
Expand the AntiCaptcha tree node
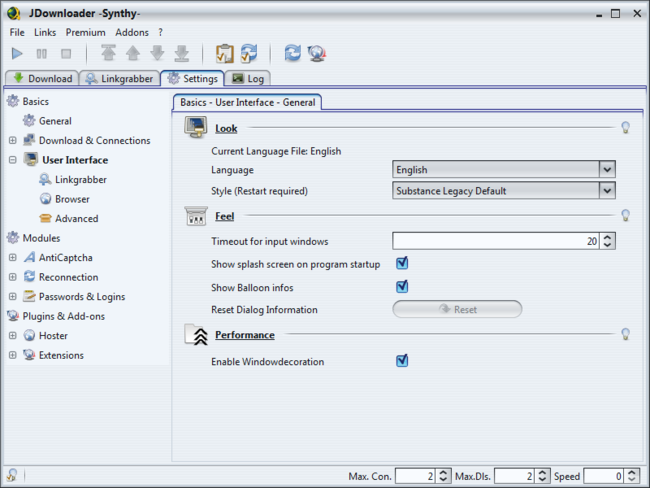[x=13, y=257]
